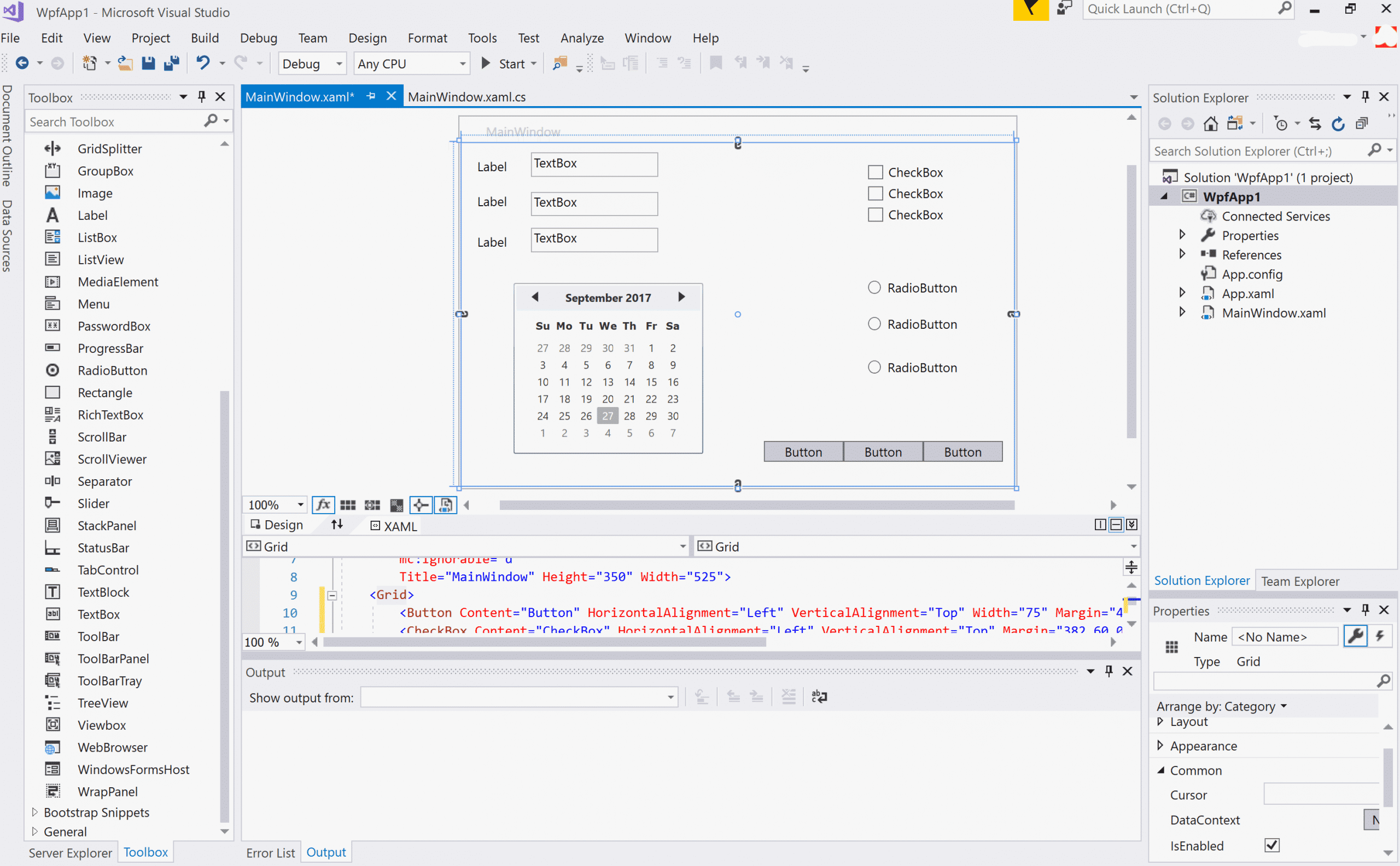Expand the References node
Screen dimensions: 1400x866
tap(1182, 254)
